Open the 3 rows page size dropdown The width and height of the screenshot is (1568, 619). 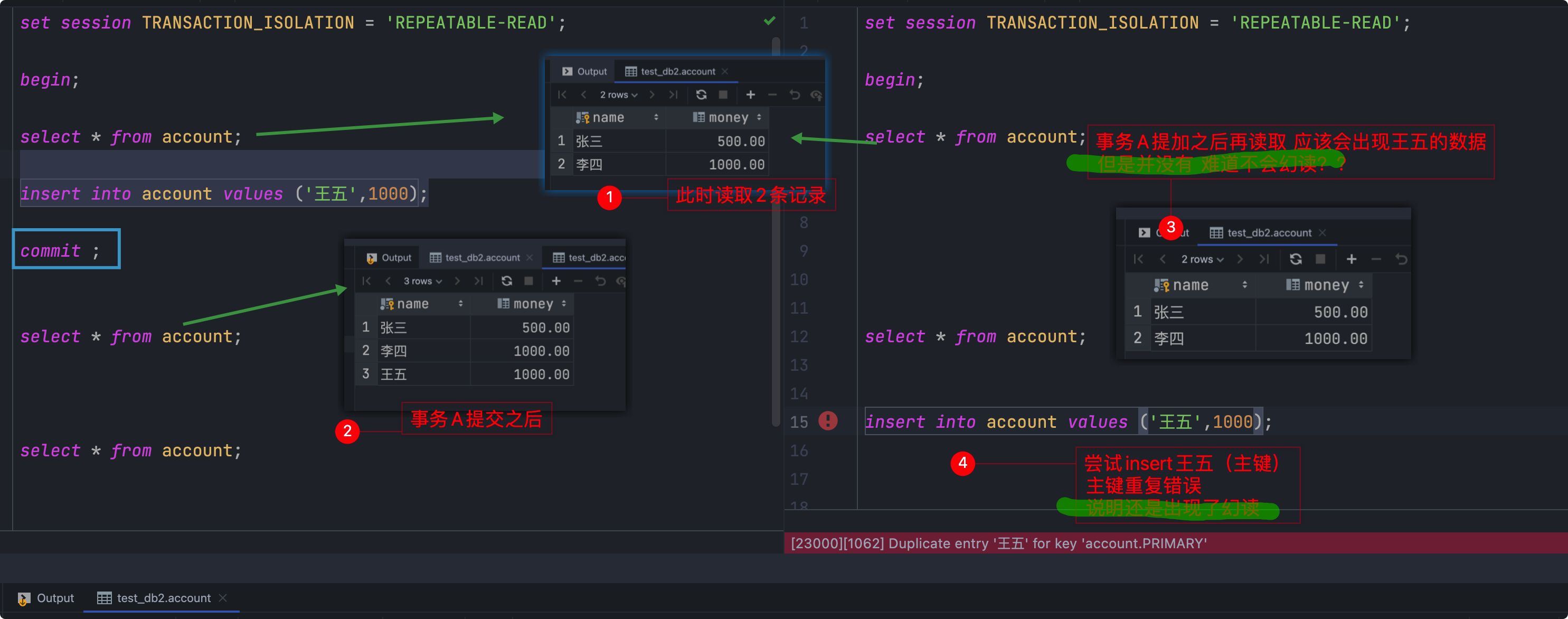click(422, 280)
